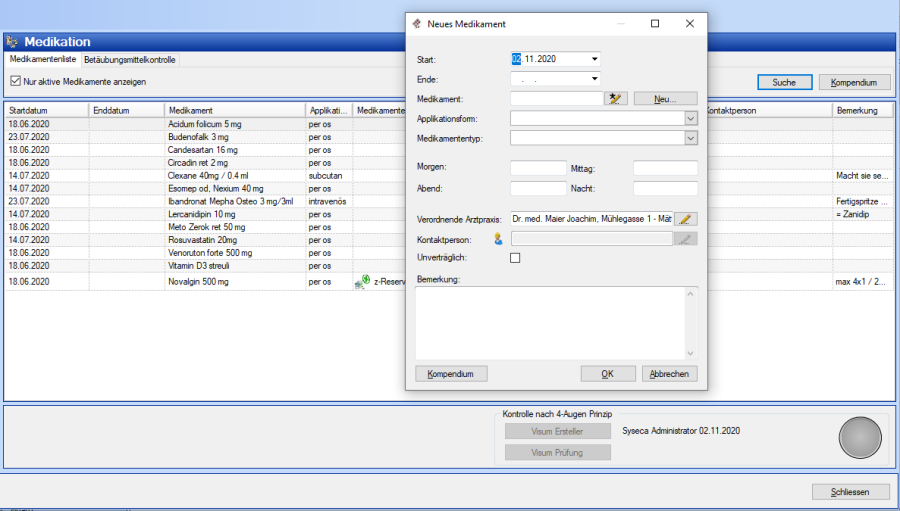This screenshot has width=900, height=511.
Task: Open the Start date dropdown arrow
Action: coord(595,59)
